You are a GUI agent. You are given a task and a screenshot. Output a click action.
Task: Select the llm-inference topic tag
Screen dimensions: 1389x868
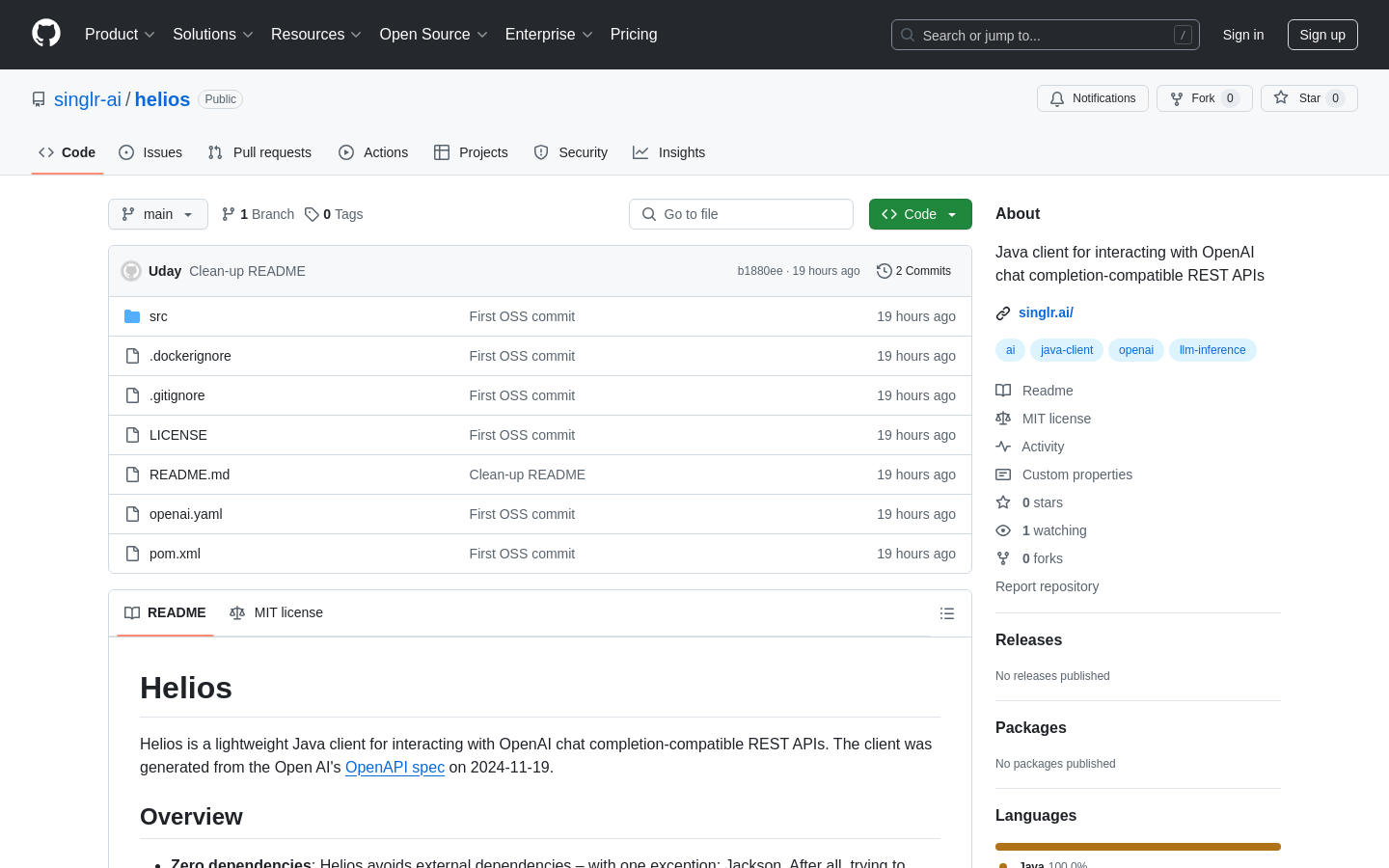(x=1212, y=350)
